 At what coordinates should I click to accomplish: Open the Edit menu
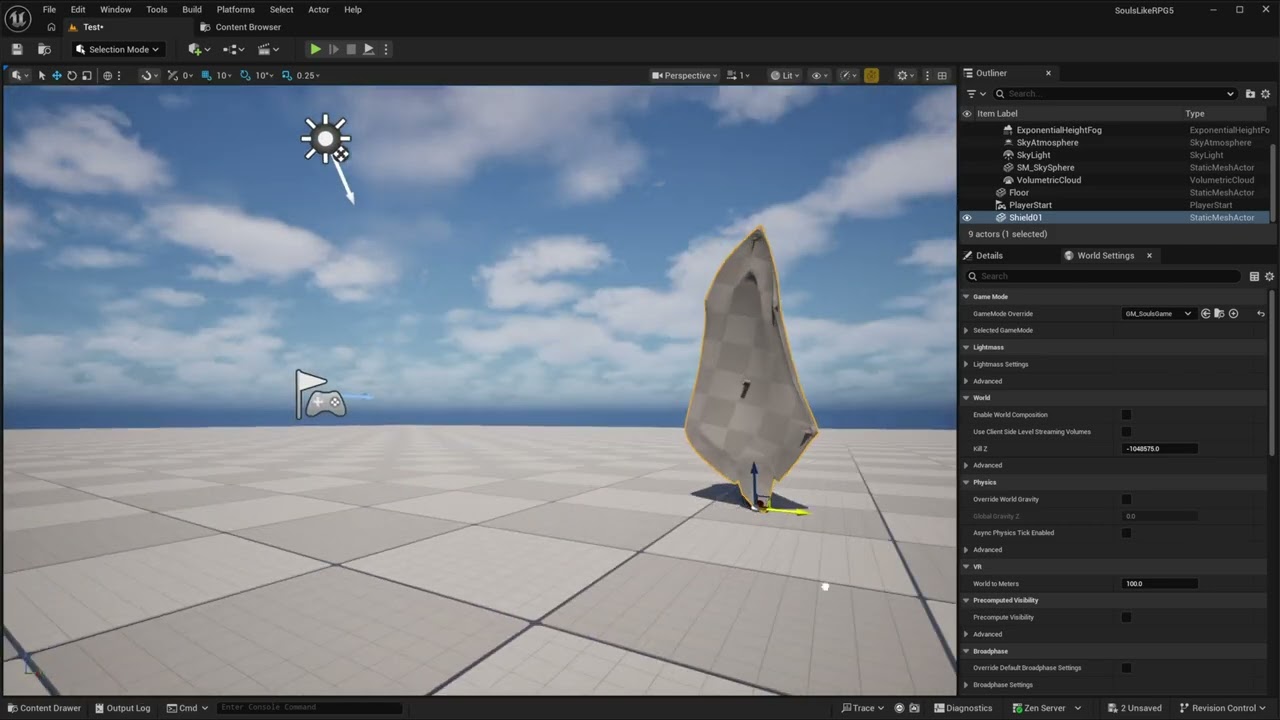point(78,9)
